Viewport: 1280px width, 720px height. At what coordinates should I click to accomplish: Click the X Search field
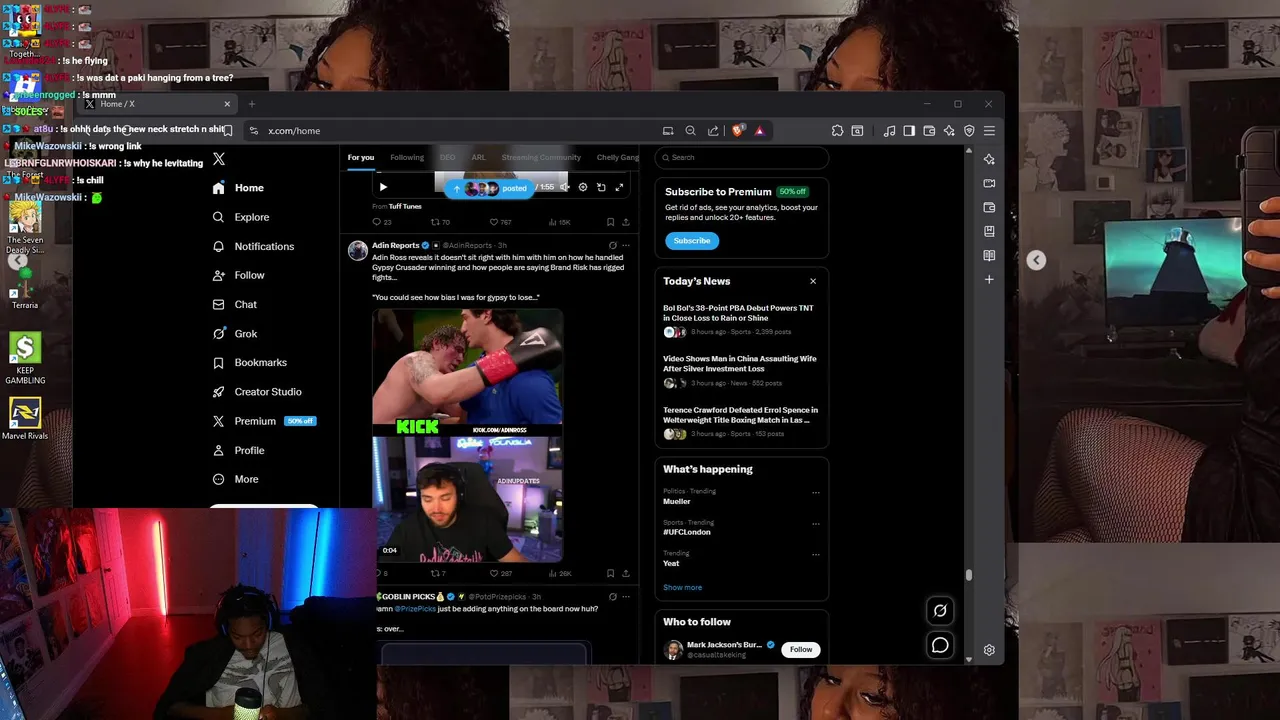pyautogui.click(x=741, y=157)
